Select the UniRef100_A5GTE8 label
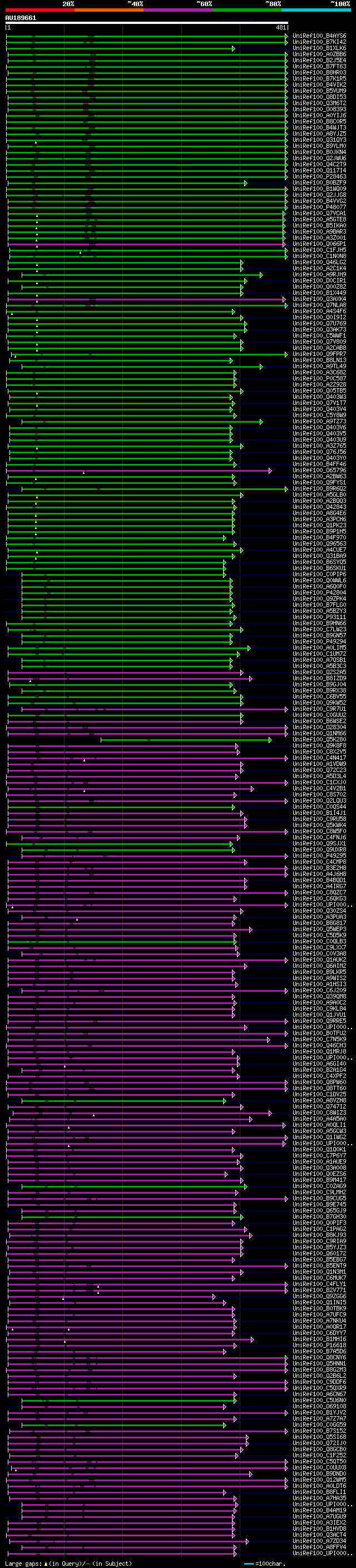 [319, 220]
